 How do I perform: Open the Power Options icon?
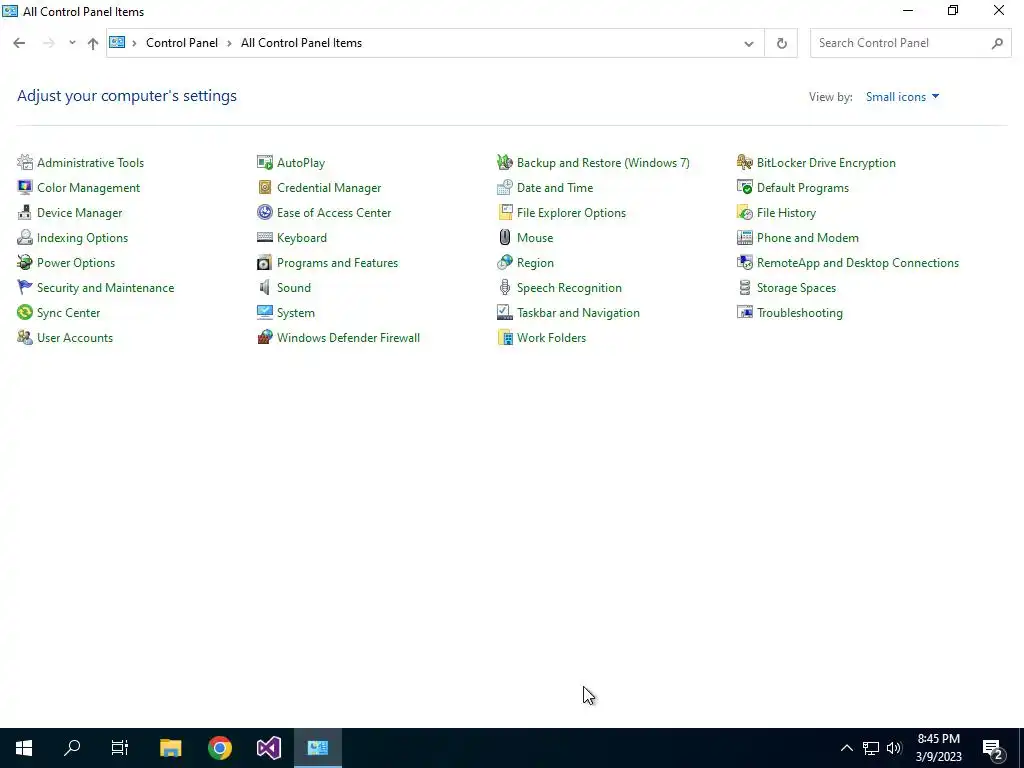(25, 263)
